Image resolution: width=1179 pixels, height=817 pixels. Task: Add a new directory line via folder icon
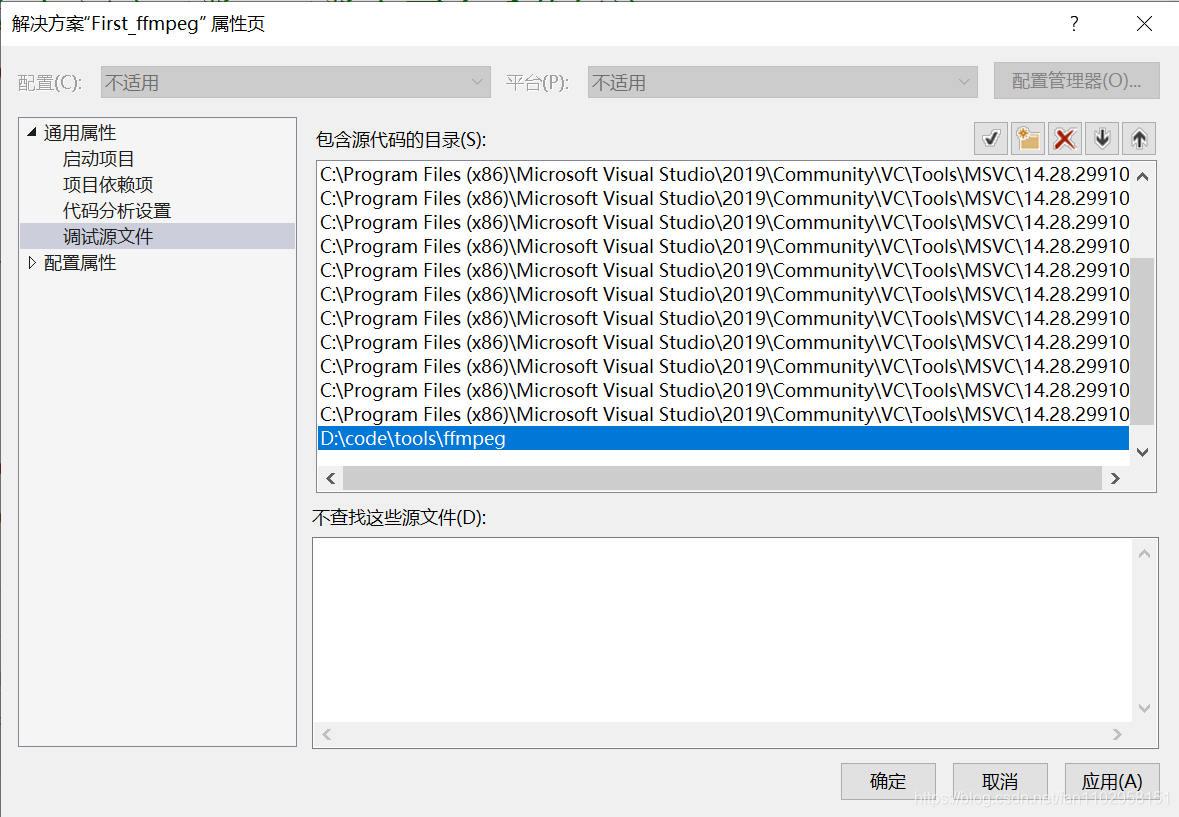(x=1027, y=138)
